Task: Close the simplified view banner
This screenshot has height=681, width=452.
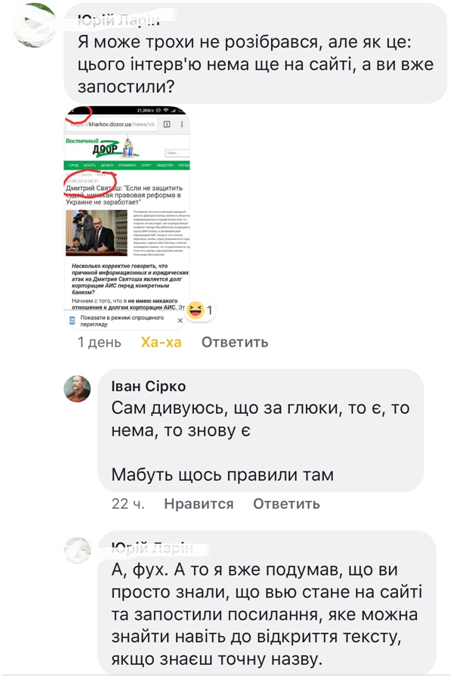Action: [180, 321]
